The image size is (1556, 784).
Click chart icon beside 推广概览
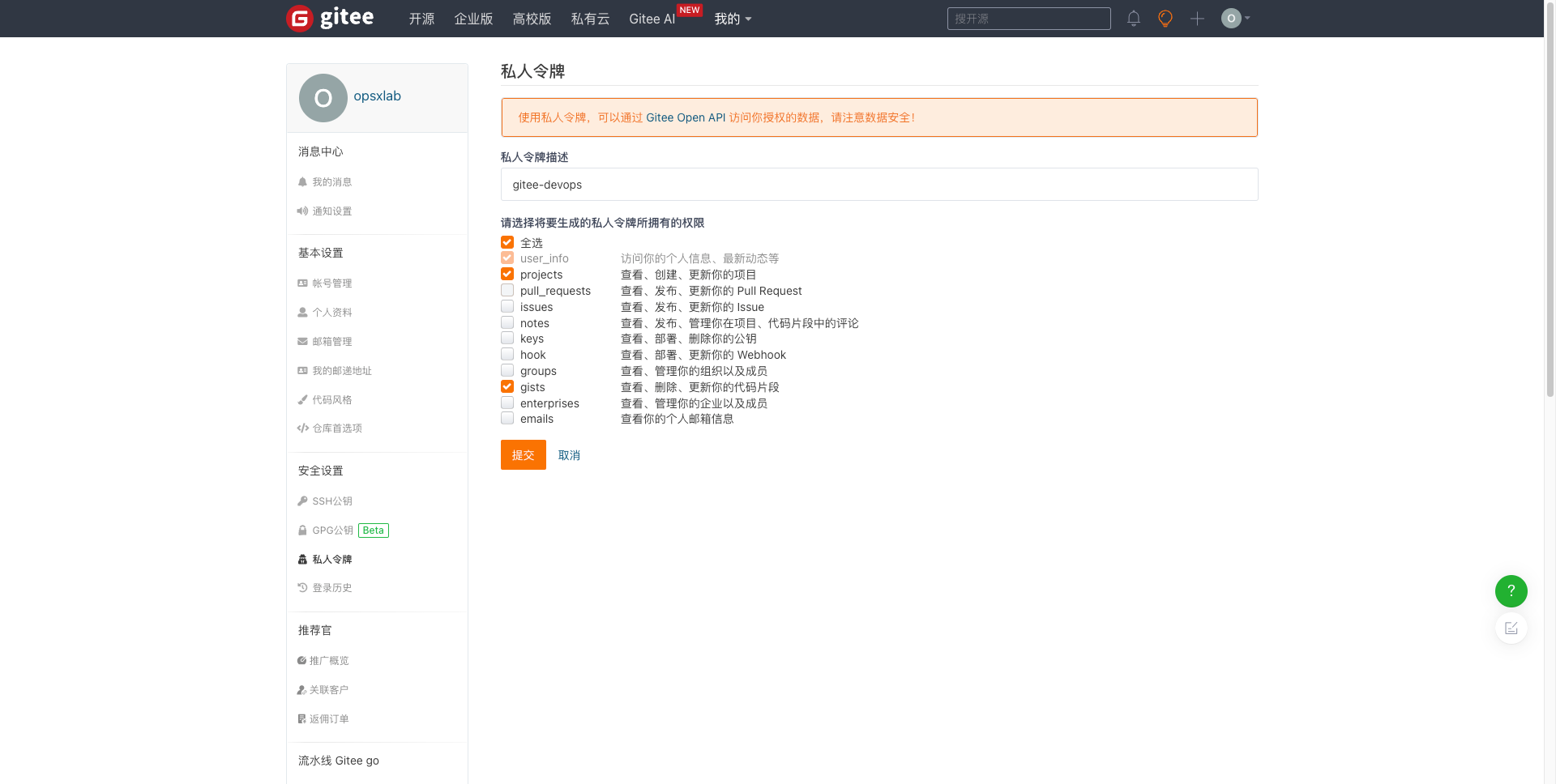(301, 661)
